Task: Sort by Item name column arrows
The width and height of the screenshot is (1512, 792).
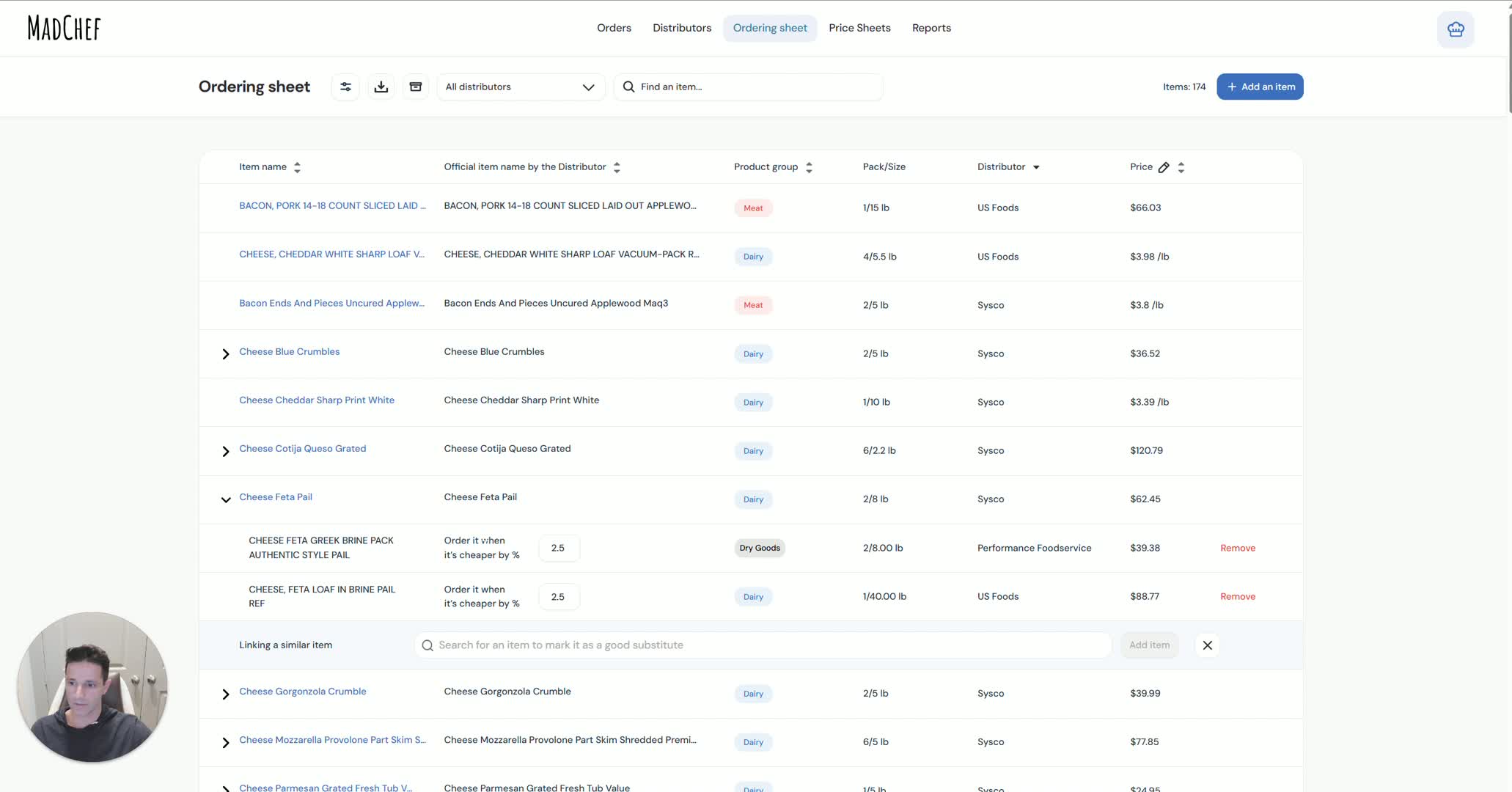Action: click(x=297, y=167)
